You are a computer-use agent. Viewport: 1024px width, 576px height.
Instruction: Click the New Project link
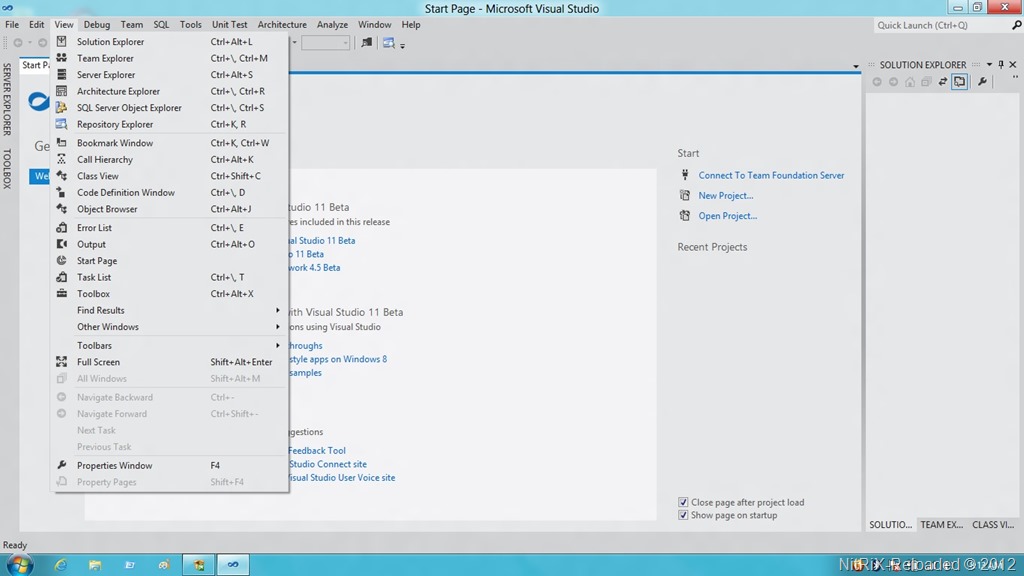pos(726,196)
